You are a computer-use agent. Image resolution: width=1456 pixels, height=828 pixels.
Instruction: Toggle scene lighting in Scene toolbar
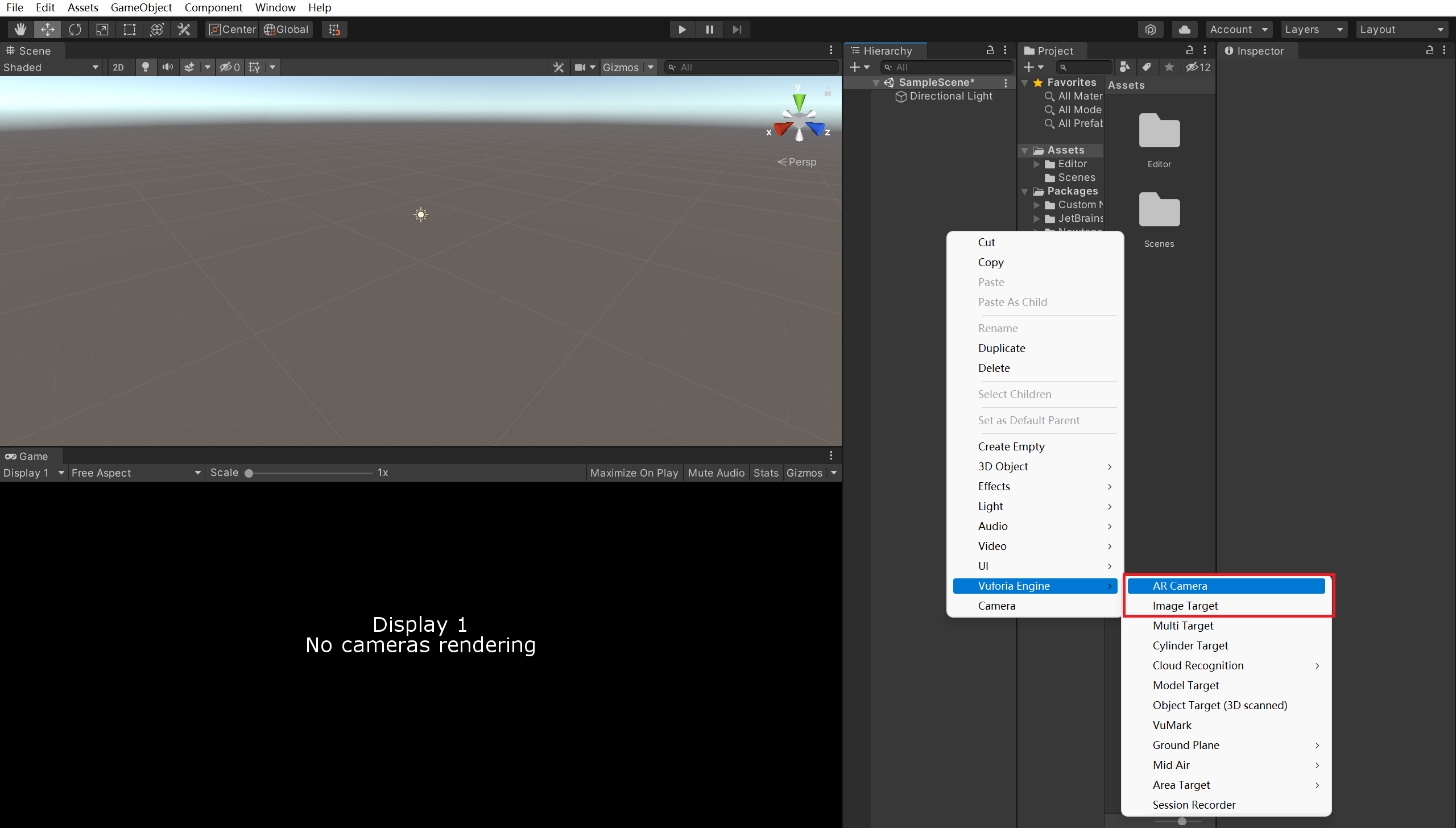coord(146,67)
